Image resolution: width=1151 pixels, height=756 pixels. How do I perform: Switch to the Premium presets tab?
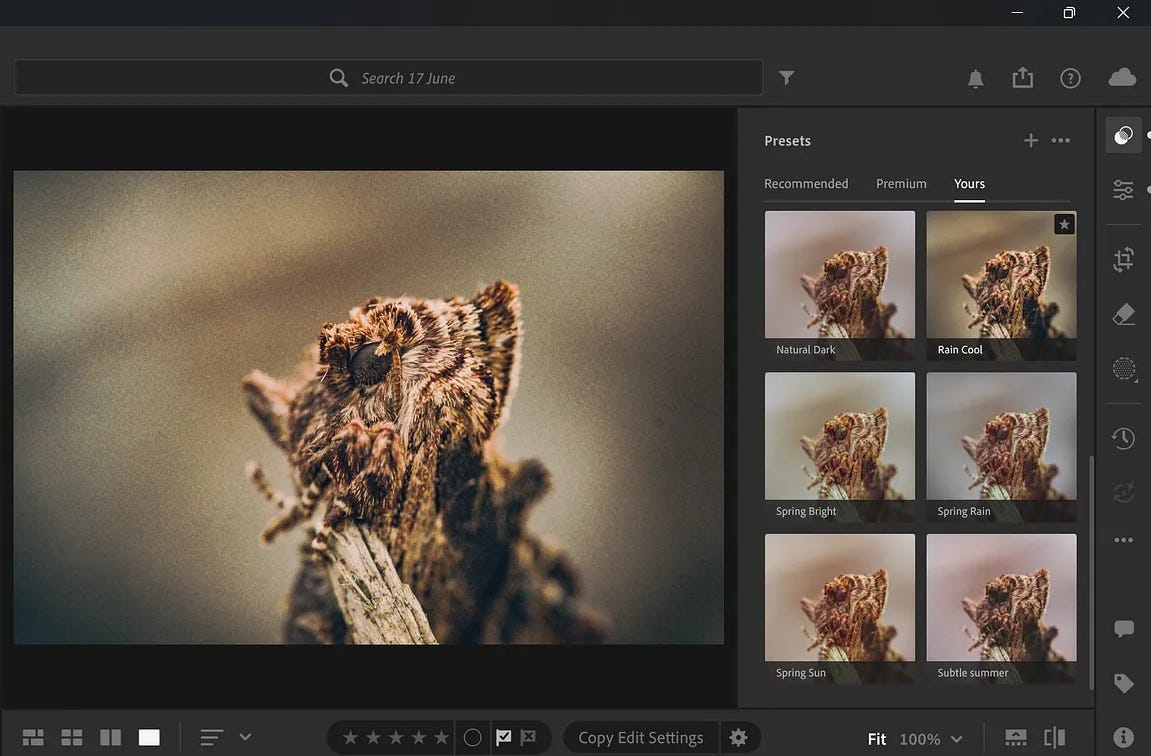click(x=901, y=184)
